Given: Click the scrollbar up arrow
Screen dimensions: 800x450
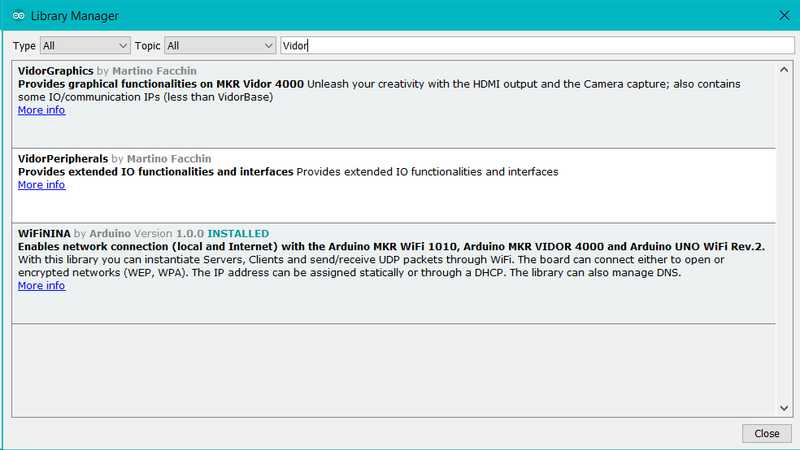Looking at the screenshot, I should 783,69.
